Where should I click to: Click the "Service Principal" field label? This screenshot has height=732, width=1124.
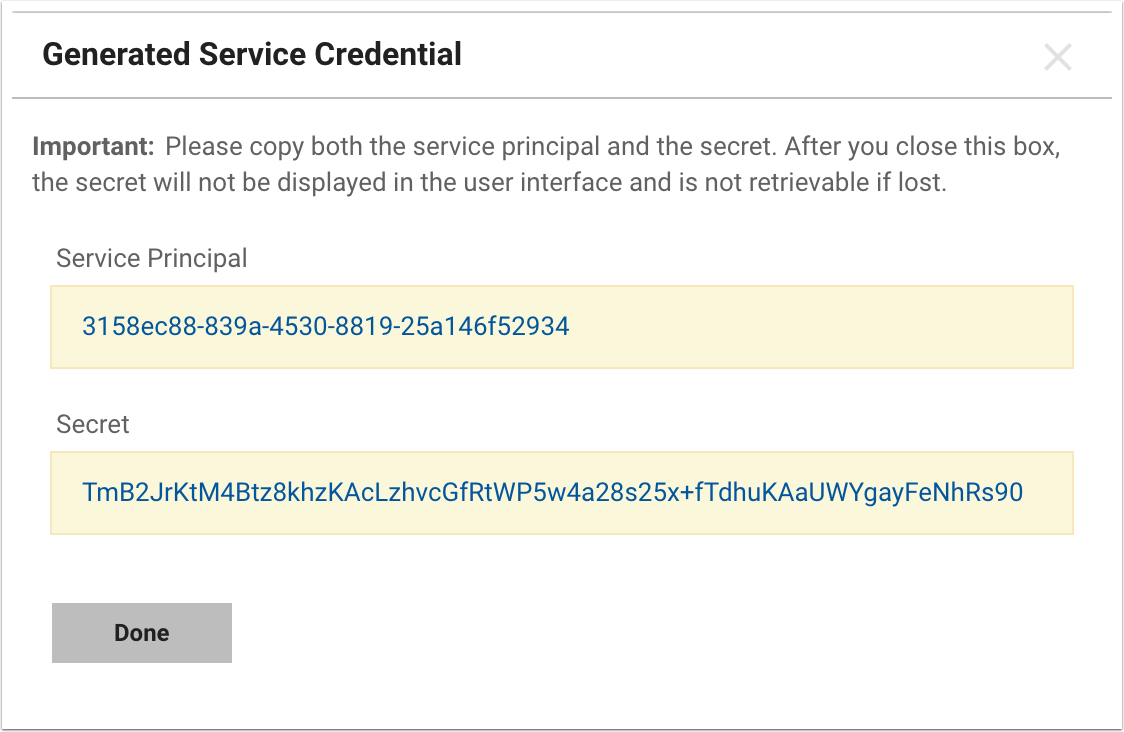(x=151, y=258)
